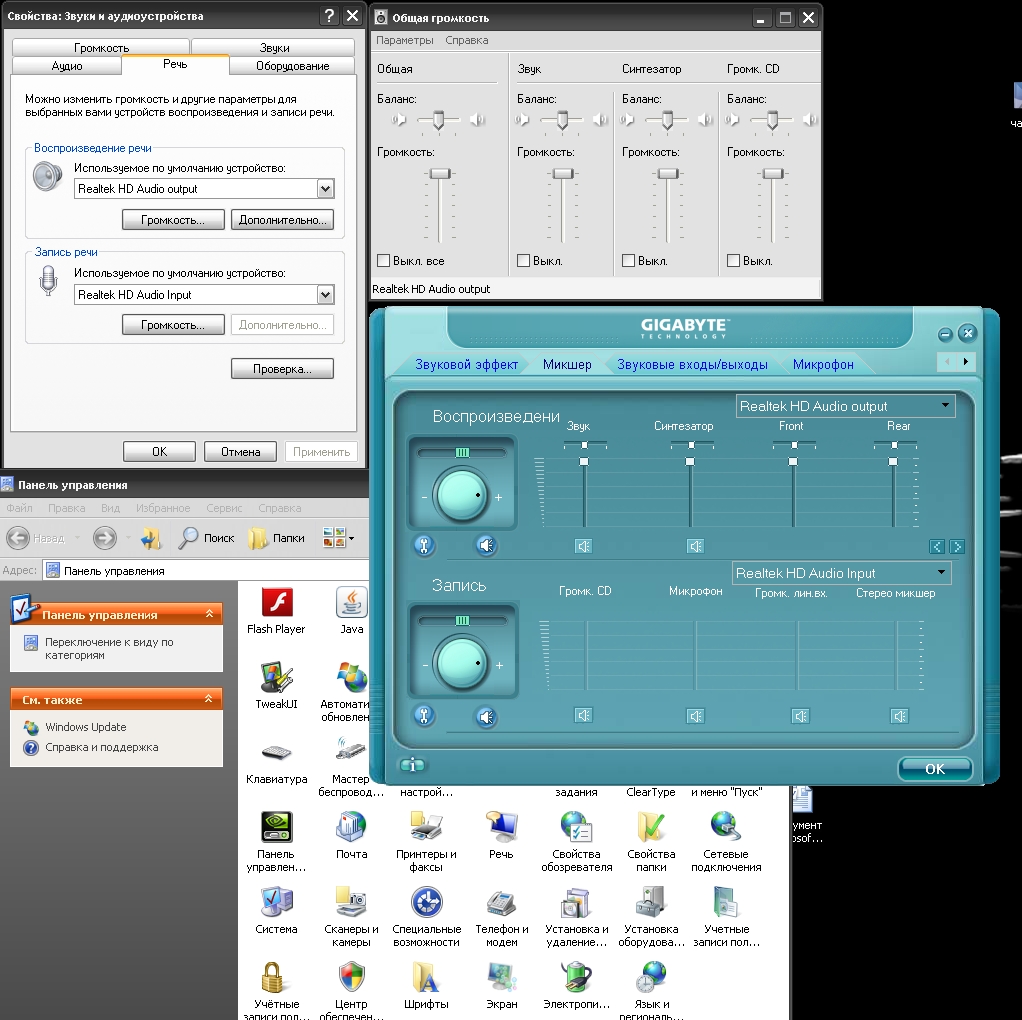
Task: Open the Windows Update link
Action: click(85, 727)
